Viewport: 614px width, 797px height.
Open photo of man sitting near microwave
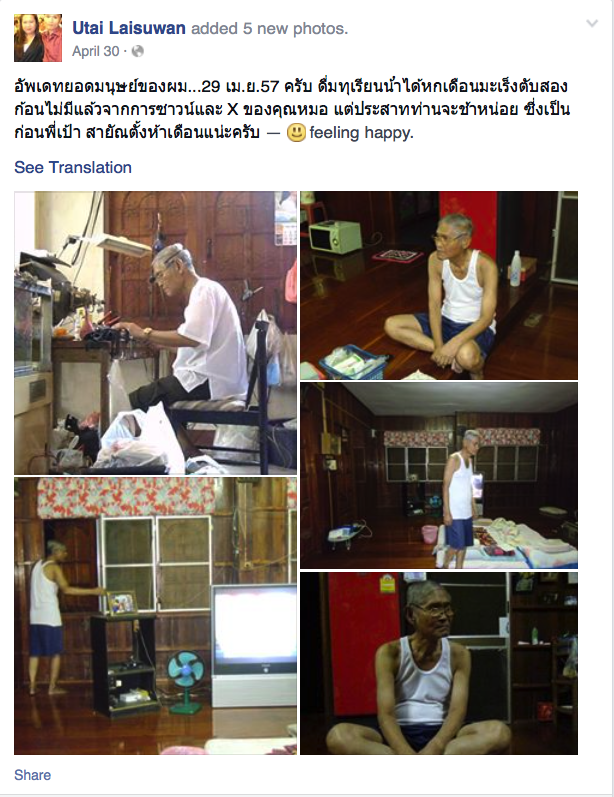tap(439, 286)
